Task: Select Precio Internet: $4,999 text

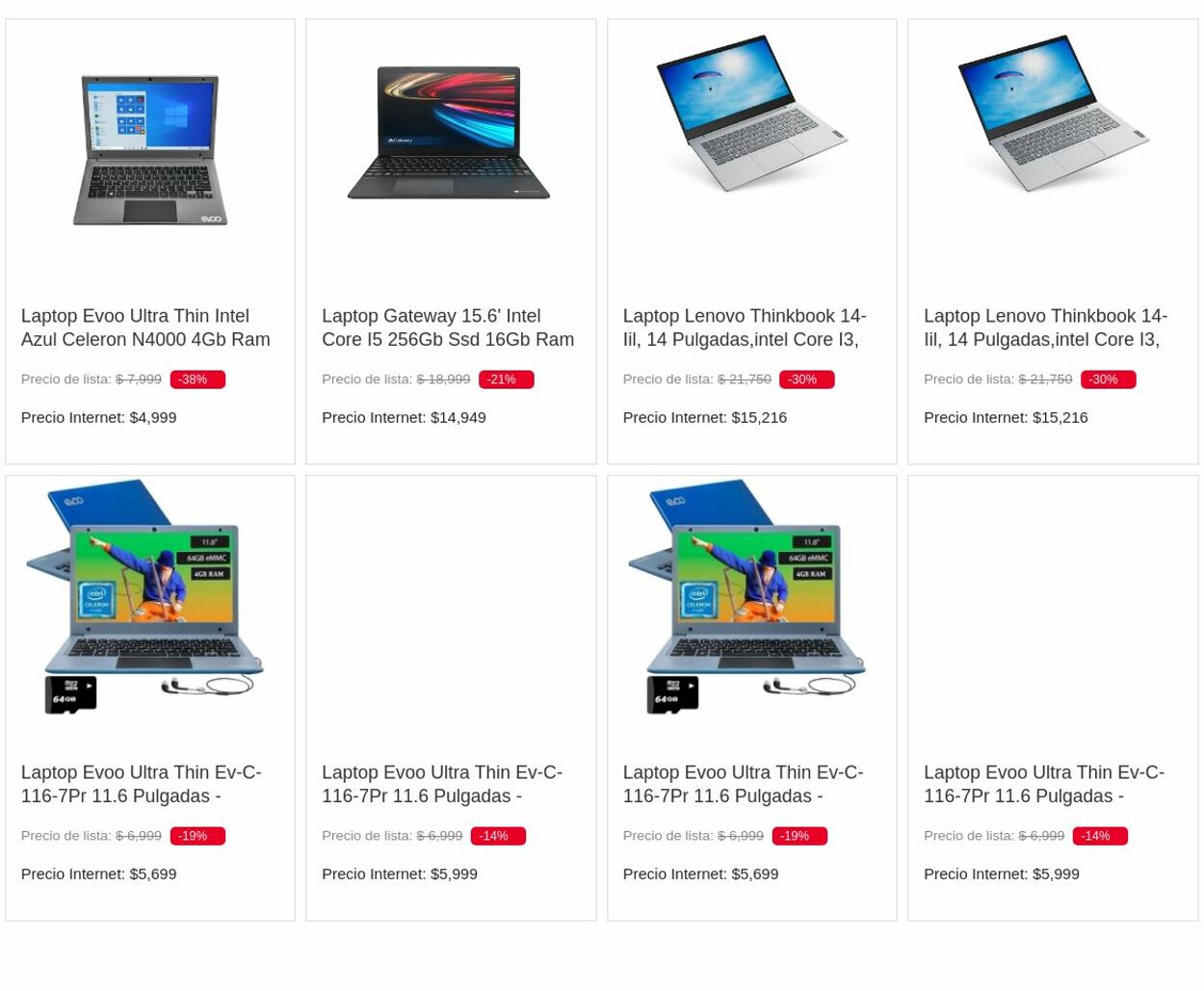Action: [x=98, y=417]
